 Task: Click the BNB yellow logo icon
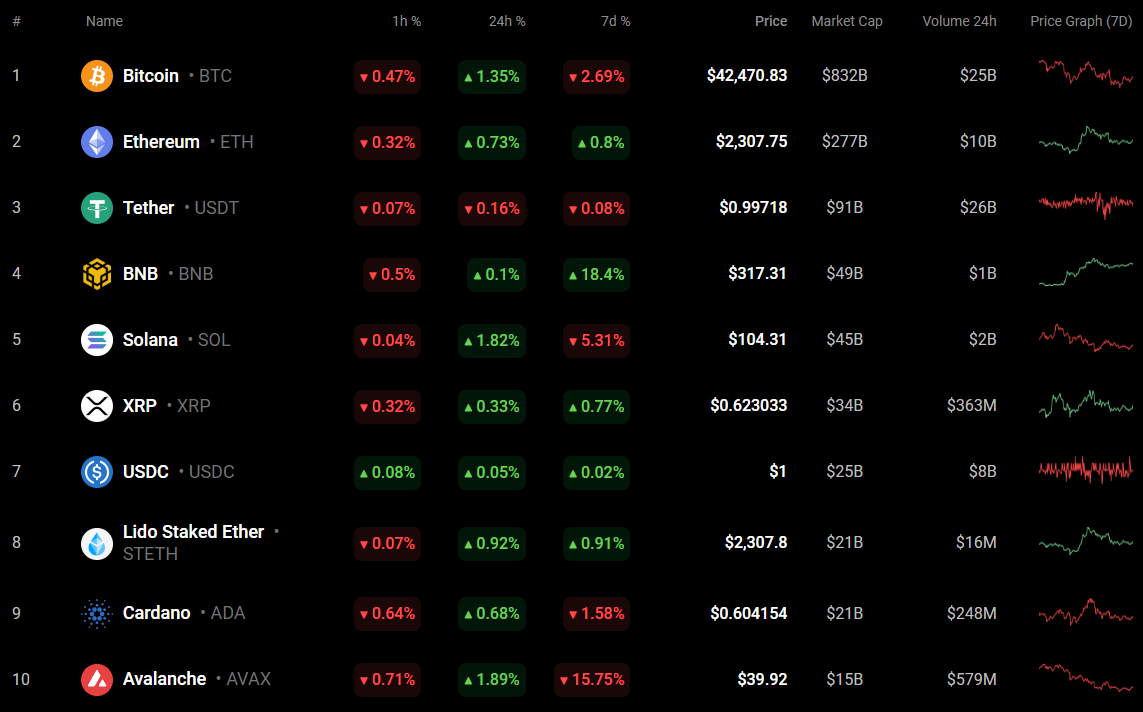click(97, 274)
